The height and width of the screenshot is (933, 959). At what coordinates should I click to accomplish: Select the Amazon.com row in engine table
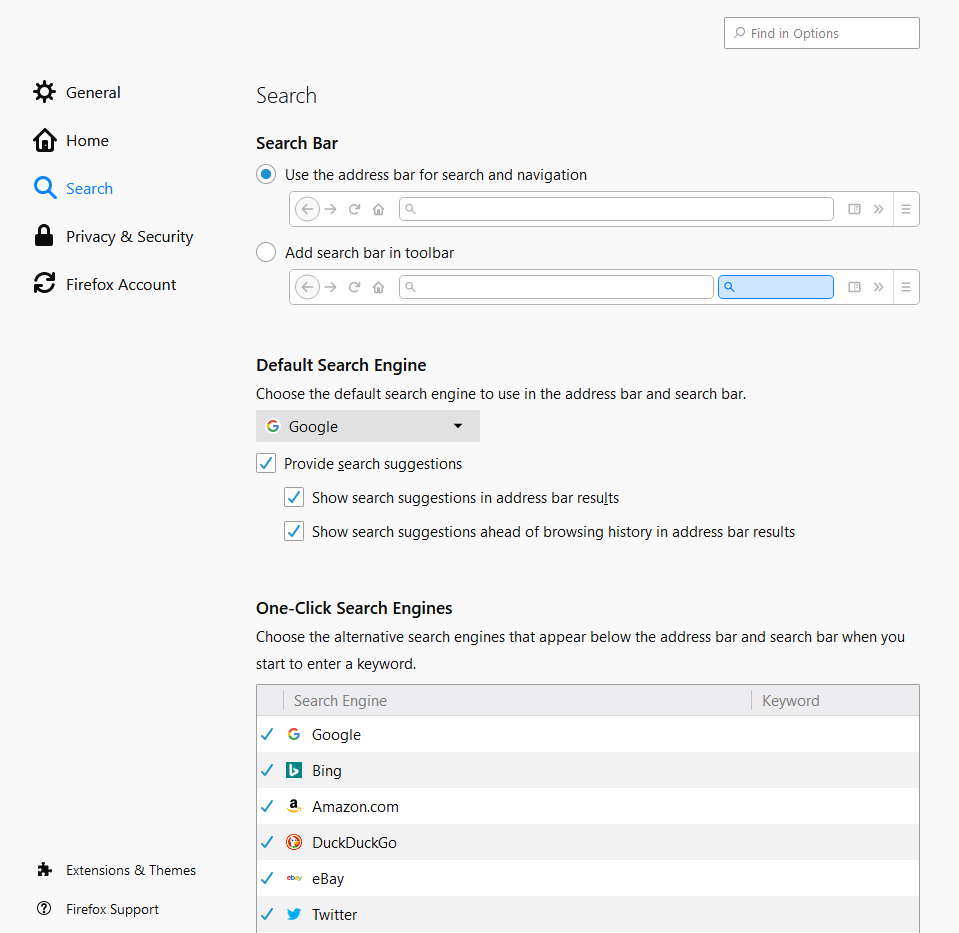pos(588,806)
